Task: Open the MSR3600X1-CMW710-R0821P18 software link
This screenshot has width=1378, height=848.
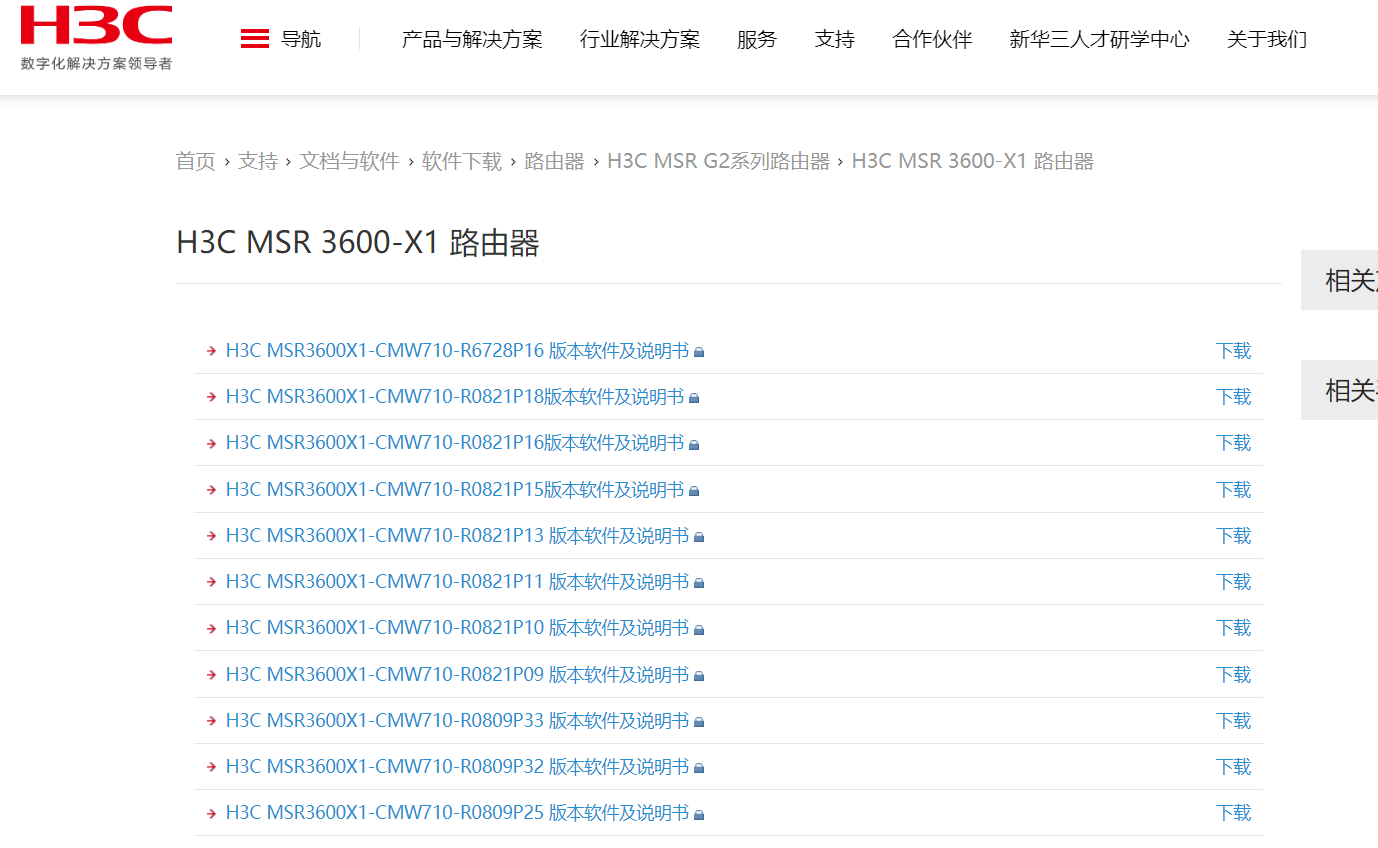Action: coord(455,397)
